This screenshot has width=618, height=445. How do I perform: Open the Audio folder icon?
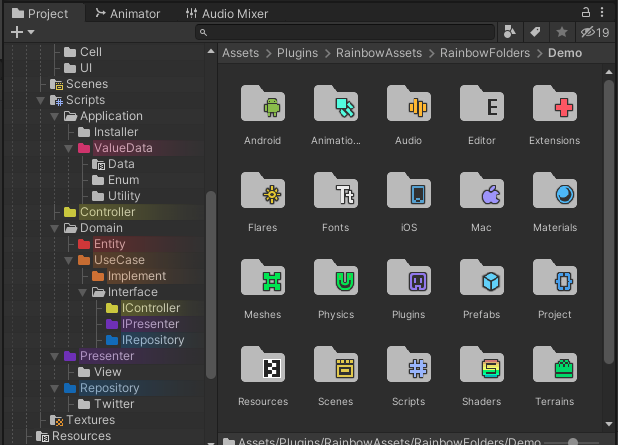pyautogui.click(x=409, y=106)
